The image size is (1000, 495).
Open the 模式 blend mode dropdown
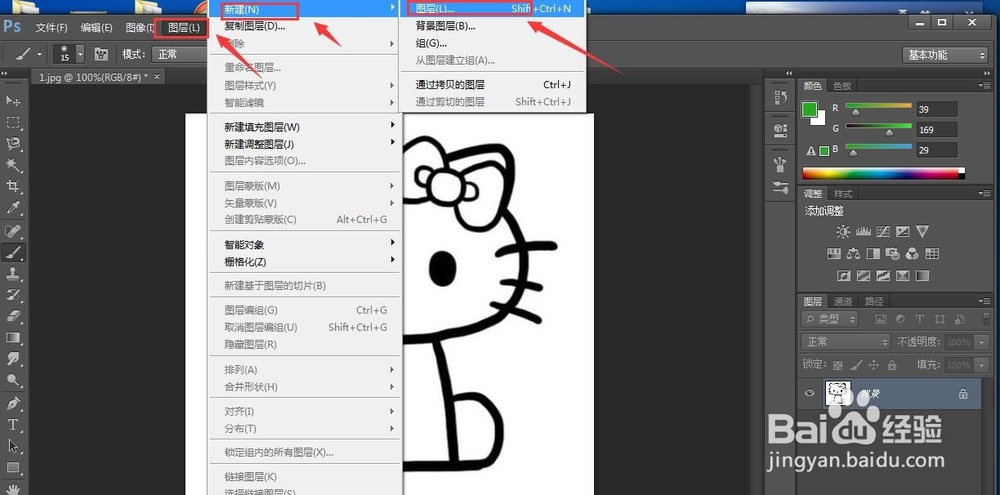point(179,54)
